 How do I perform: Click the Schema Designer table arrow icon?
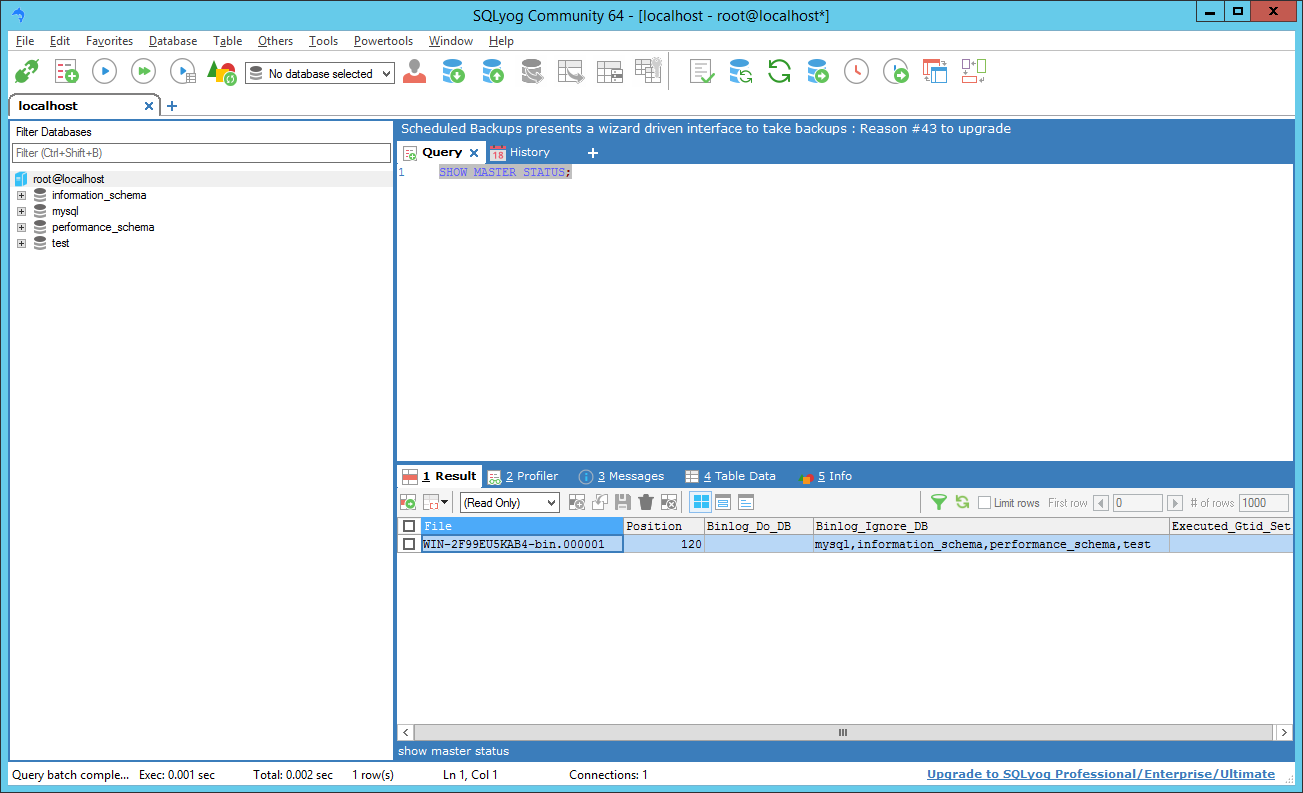[571, 72]
